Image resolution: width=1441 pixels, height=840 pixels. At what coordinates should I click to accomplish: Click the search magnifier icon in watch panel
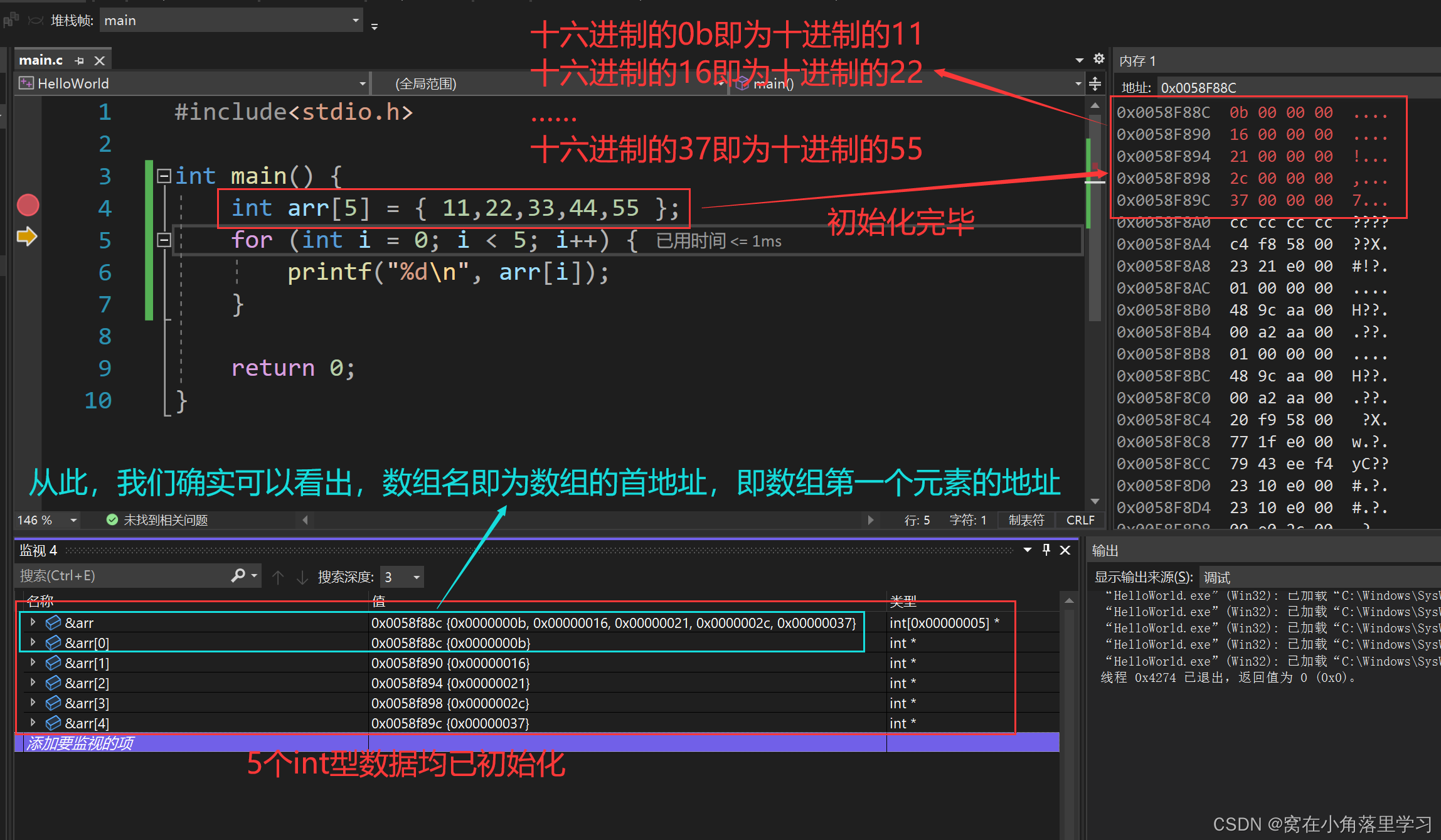(x=238, y=575)
